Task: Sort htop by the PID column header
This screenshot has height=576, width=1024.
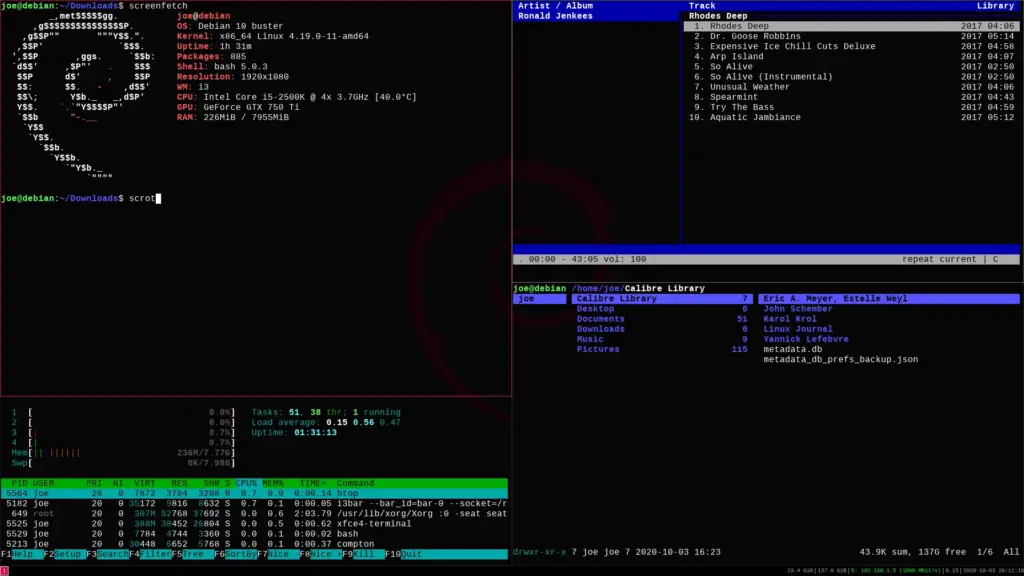Action: [20, 483]
